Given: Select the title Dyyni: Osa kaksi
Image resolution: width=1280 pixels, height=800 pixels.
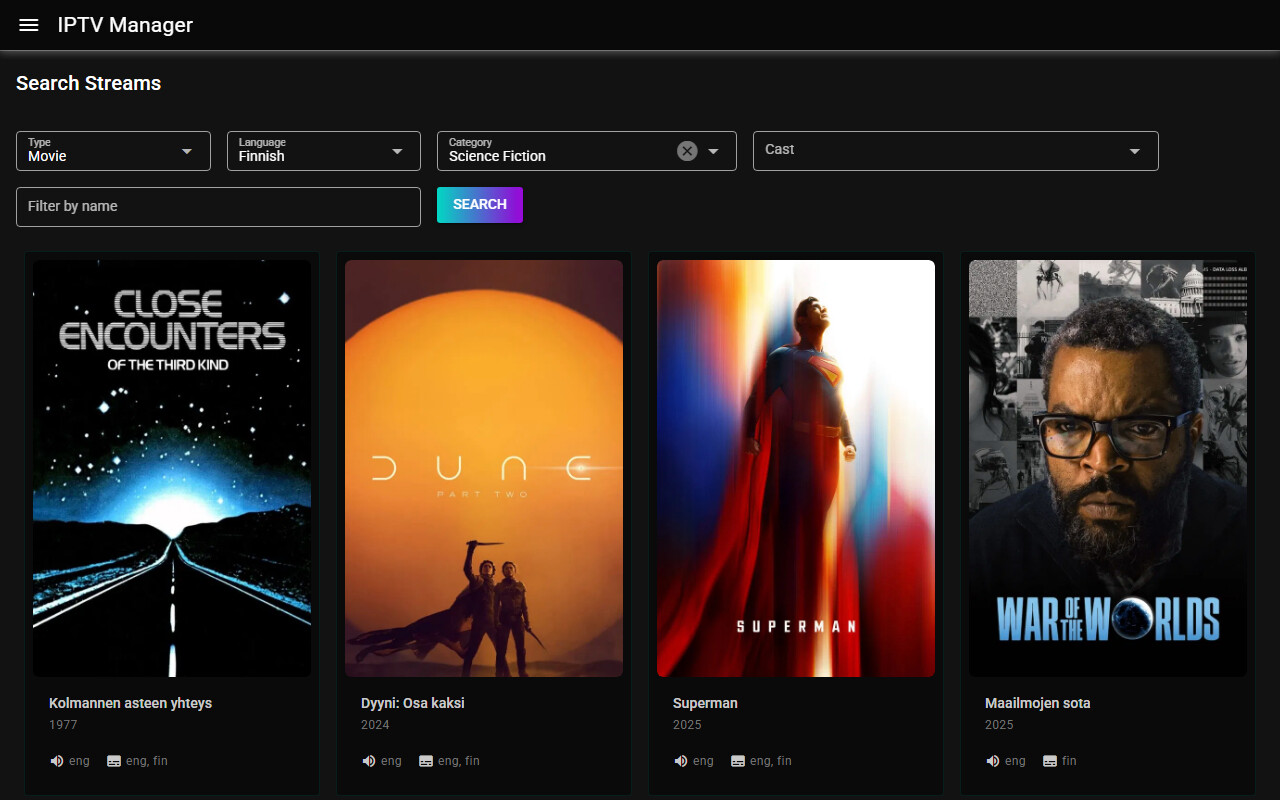Looking at the screenshot, I should pyautogui.click(x=413, y=703).
